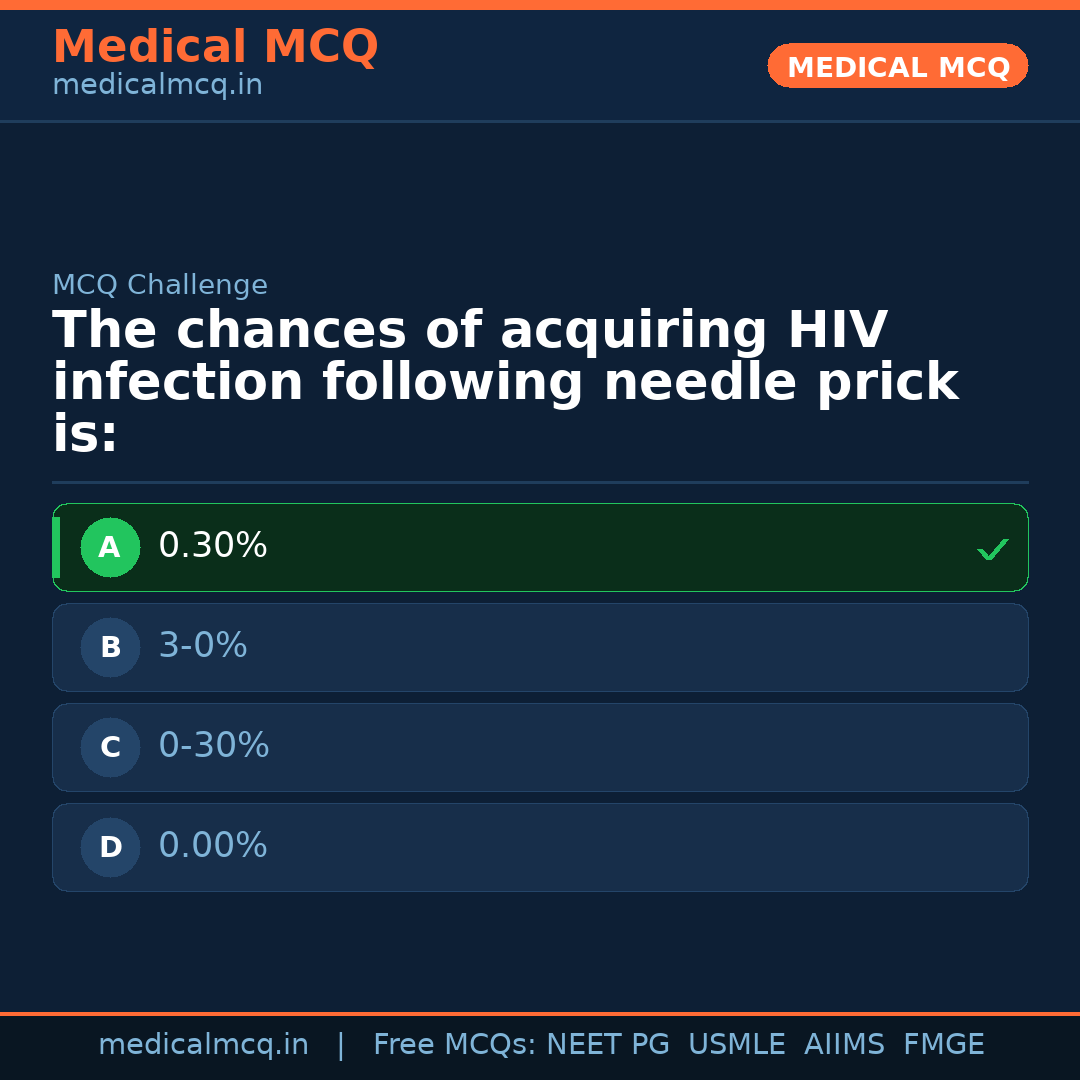This screenshot has width=1080, height=1080.
Task: Open the medicalmcq.in link in the footer
Action: click(x=203, y=1045)
